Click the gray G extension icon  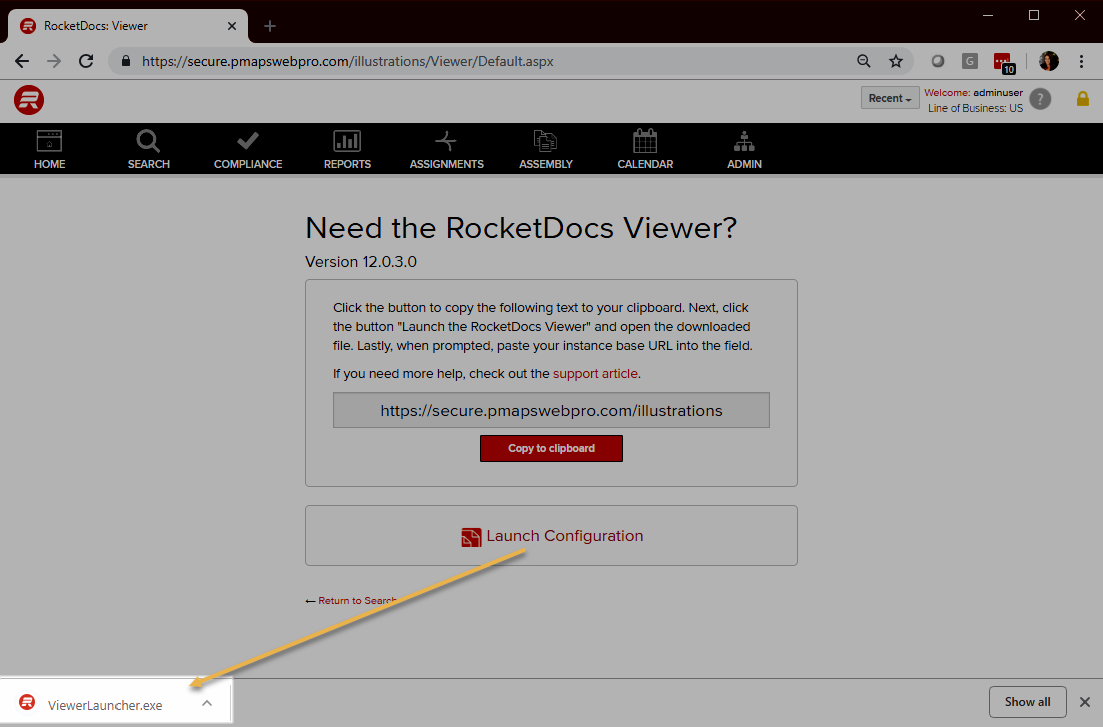[x=970, y=61]
